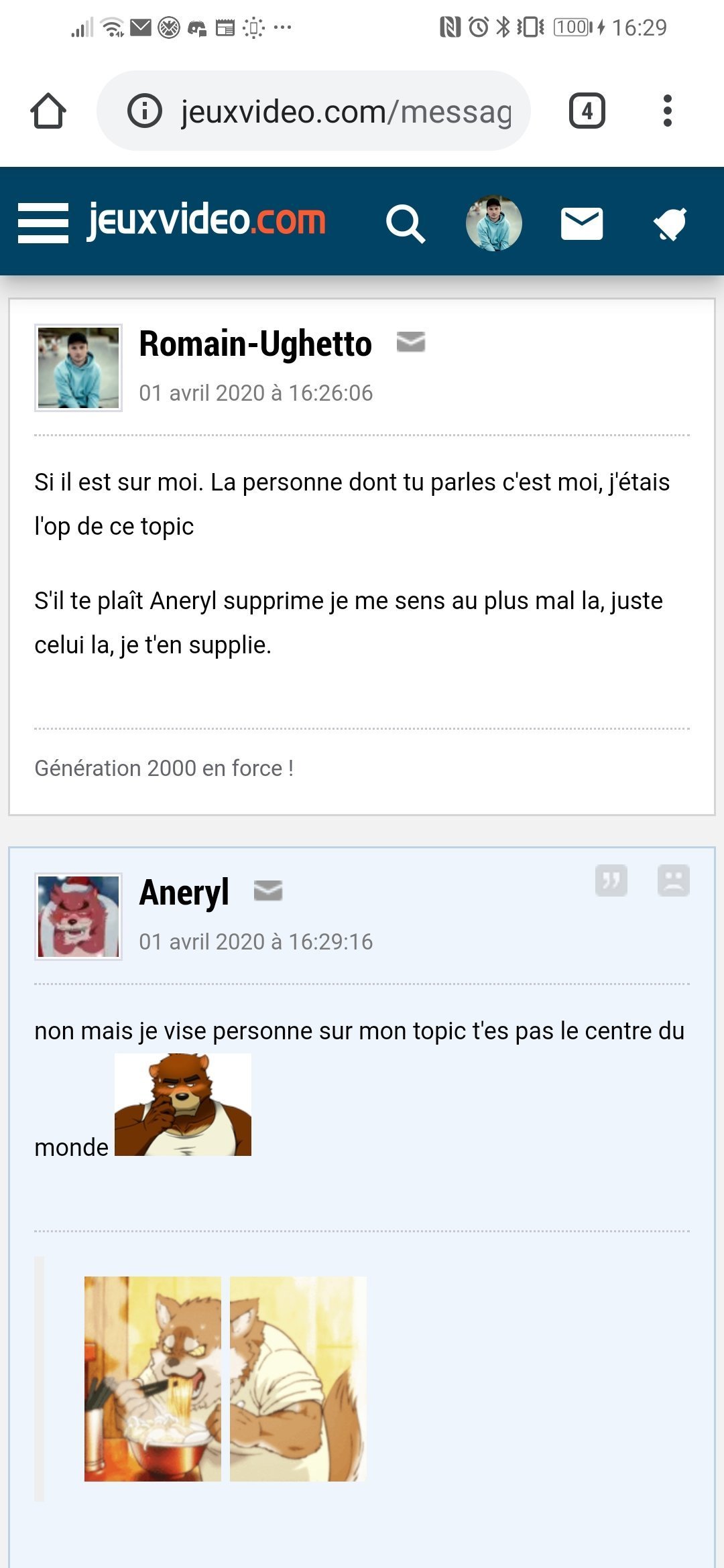Screen dimensions: 724x1568
Task: Open the account avatar in header
Action: [494, 224]
